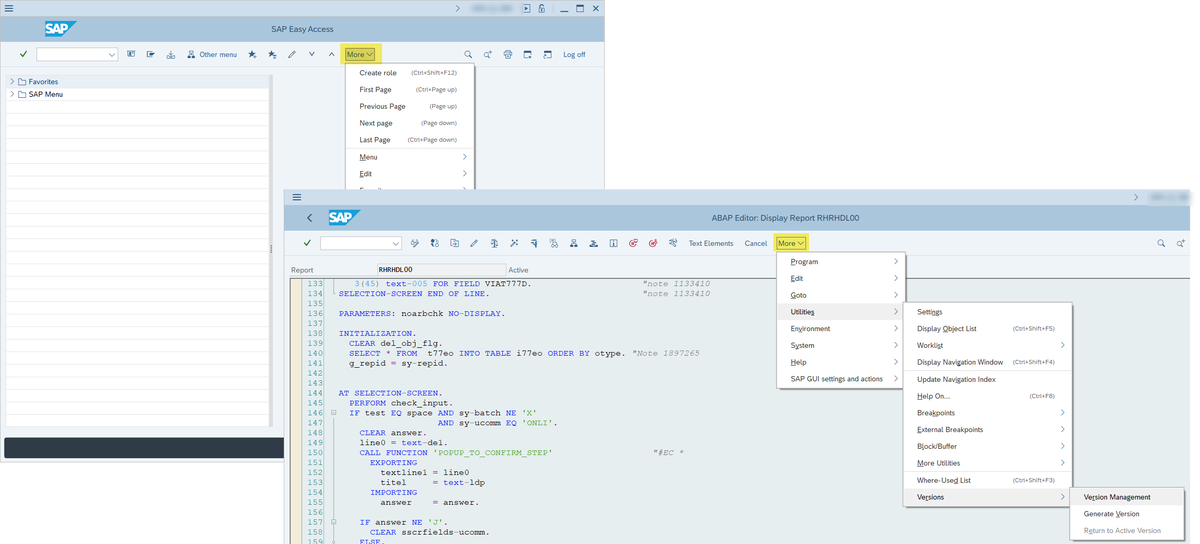Click Delete Favorites star icon

(x=272, y=54)
